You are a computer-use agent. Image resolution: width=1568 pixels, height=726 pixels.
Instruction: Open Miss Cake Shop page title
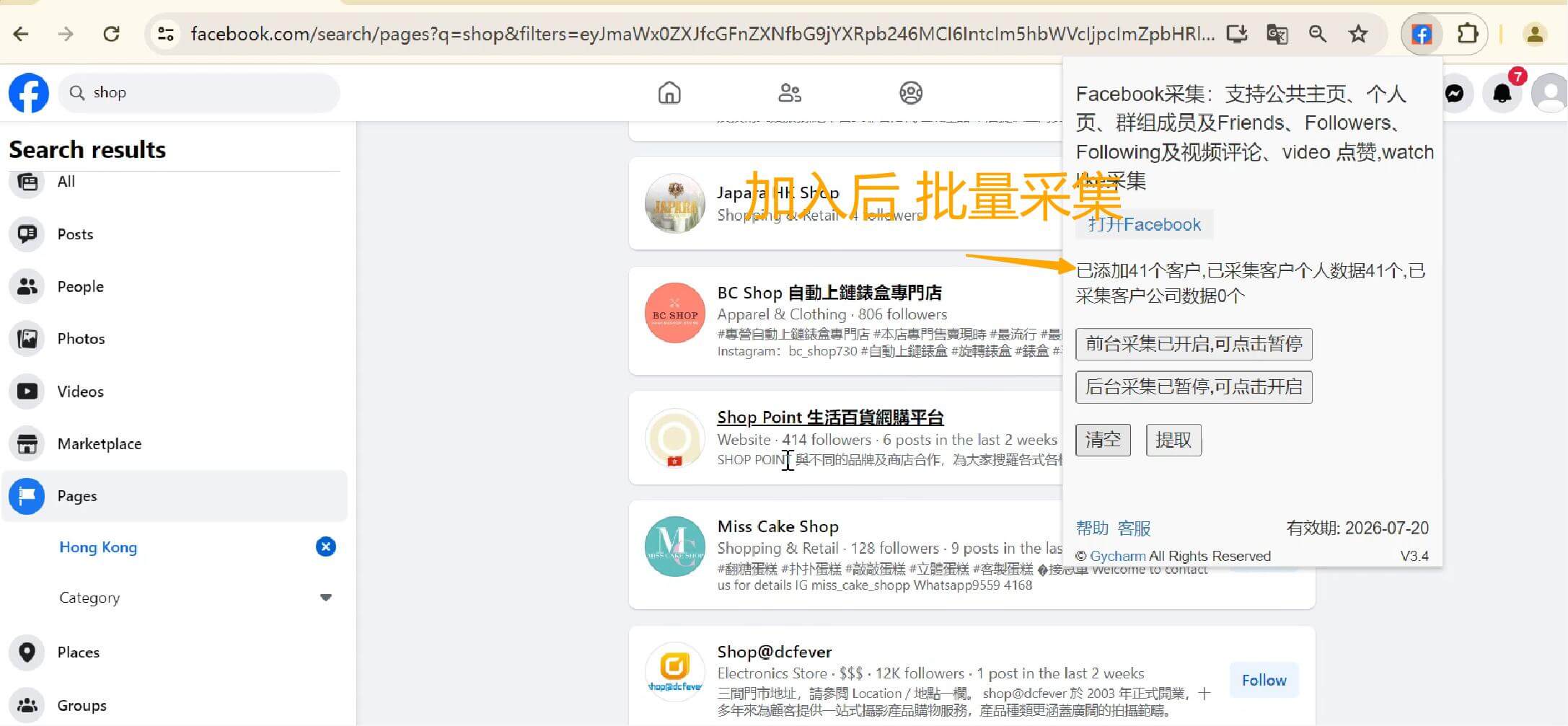tap(778, 526)
